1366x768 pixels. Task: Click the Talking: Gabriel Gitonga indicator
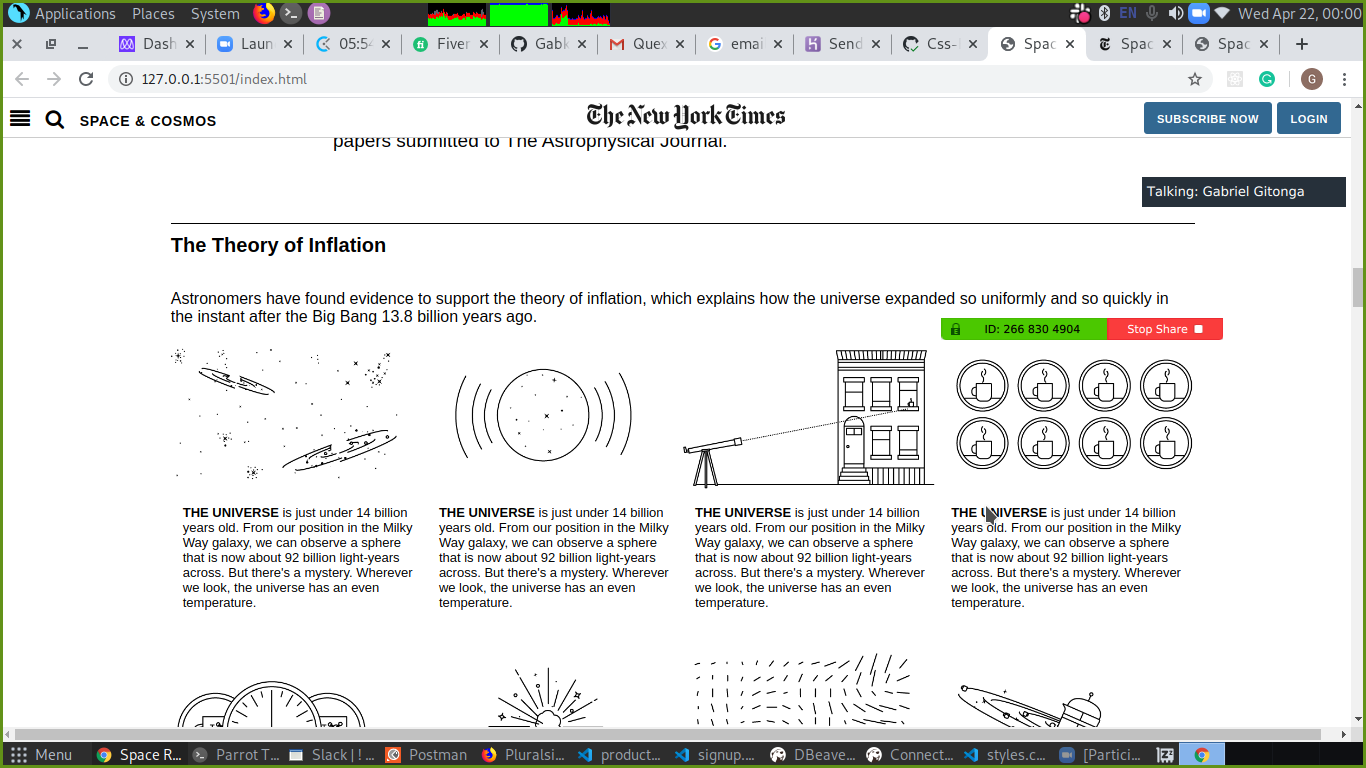click(1243, 192)
